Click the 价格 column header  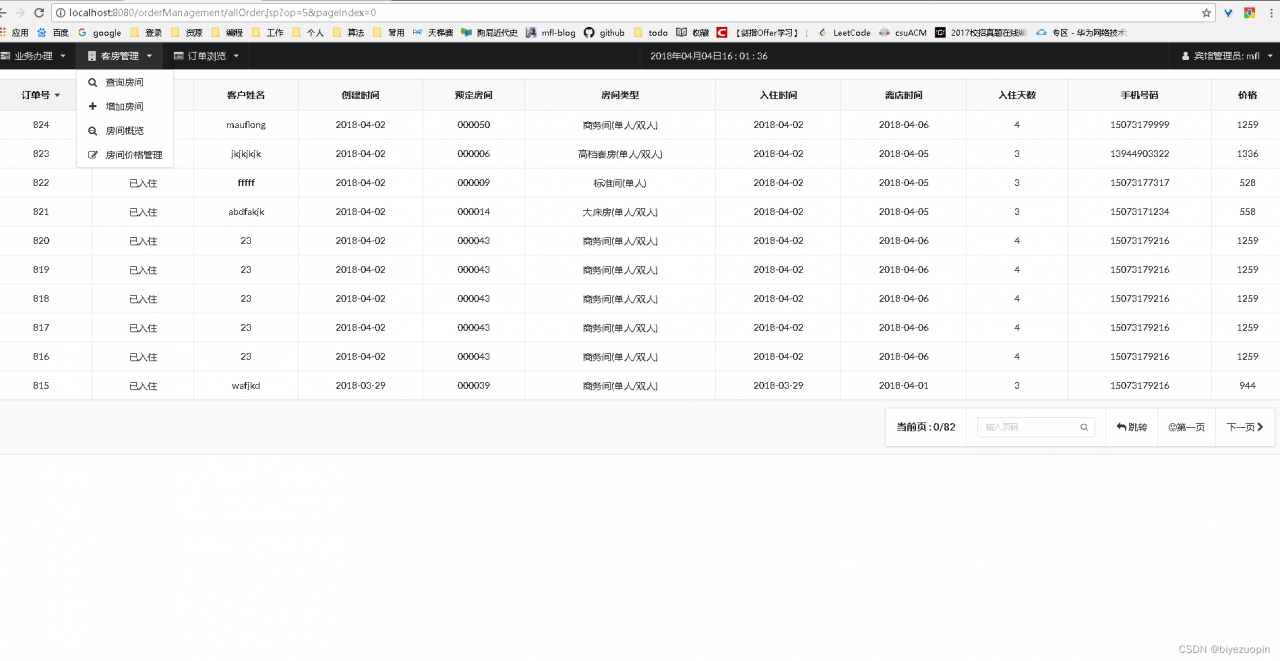1247,95
